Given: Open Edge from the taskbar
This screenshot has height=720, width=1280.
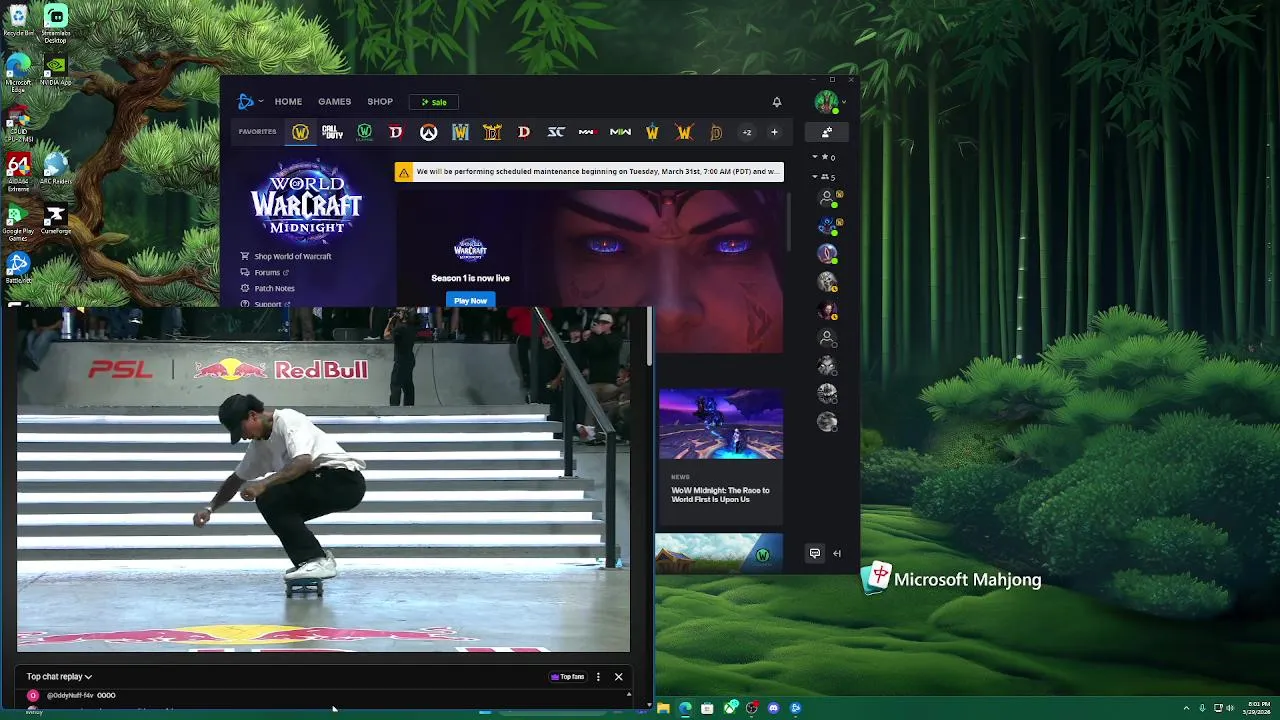Looking at the screenshot, I should (685, 708).
